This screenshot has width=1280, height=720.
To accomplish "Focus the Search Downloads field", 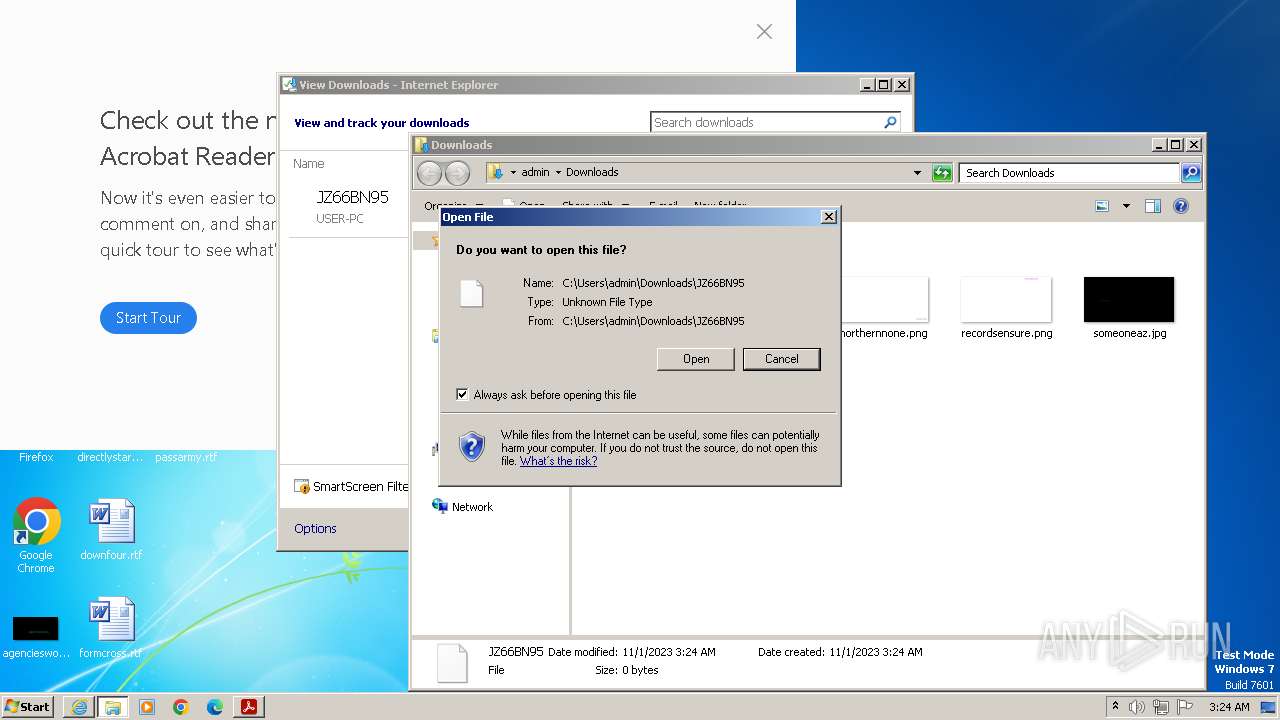I will click(x=1069, y=173).
